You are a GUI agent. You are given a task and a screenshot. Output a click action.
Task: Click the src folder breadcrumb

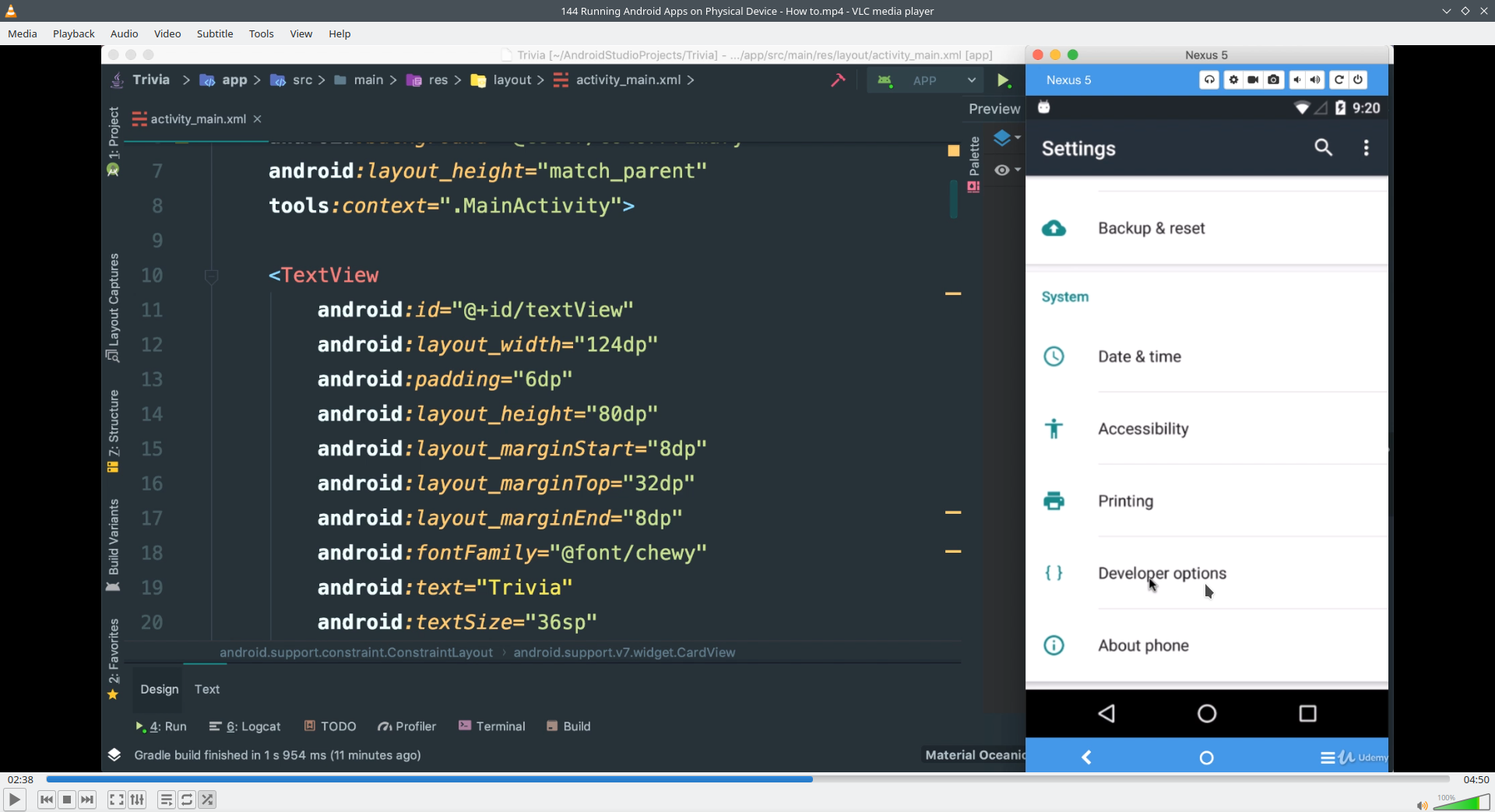(x=292, y=79)
